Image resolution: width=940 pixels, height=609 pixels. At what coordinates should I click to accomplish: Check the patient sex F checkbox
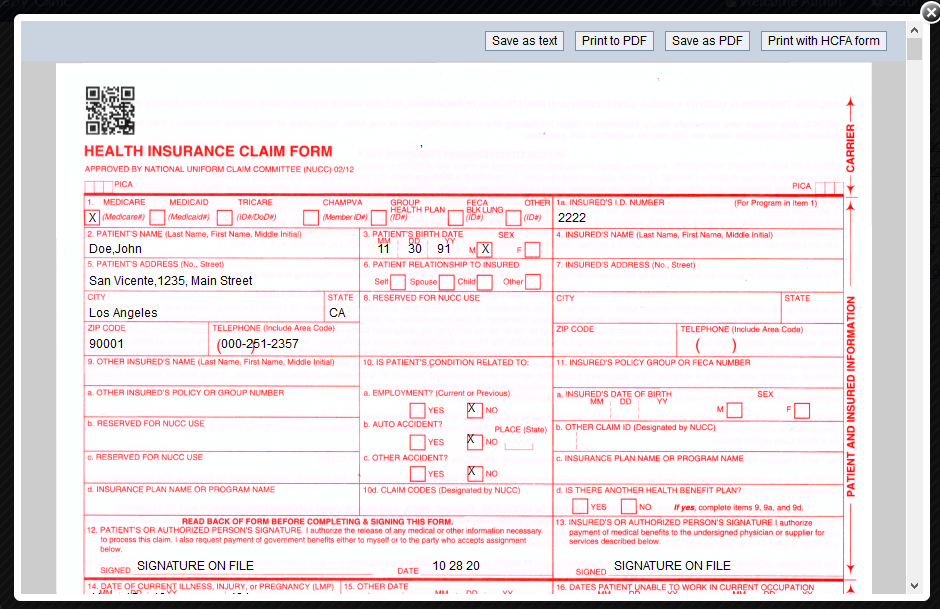532,249
